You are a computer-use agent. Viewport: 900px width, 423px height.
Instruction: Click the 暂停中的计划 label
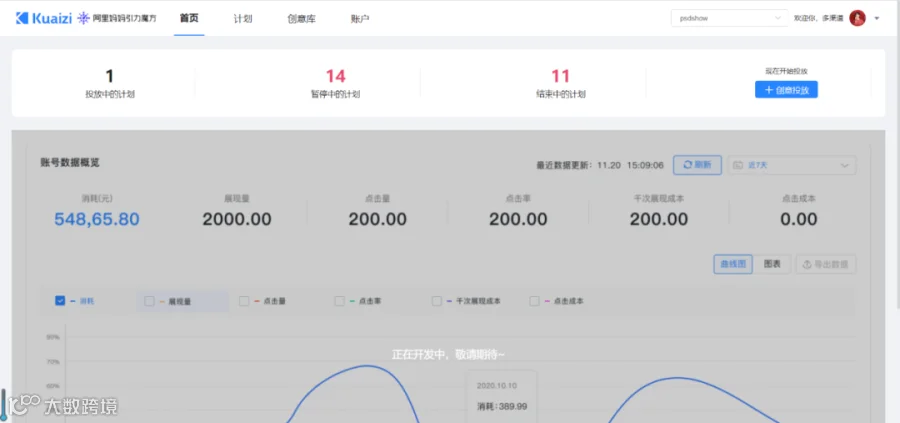[x=336, y=95]
